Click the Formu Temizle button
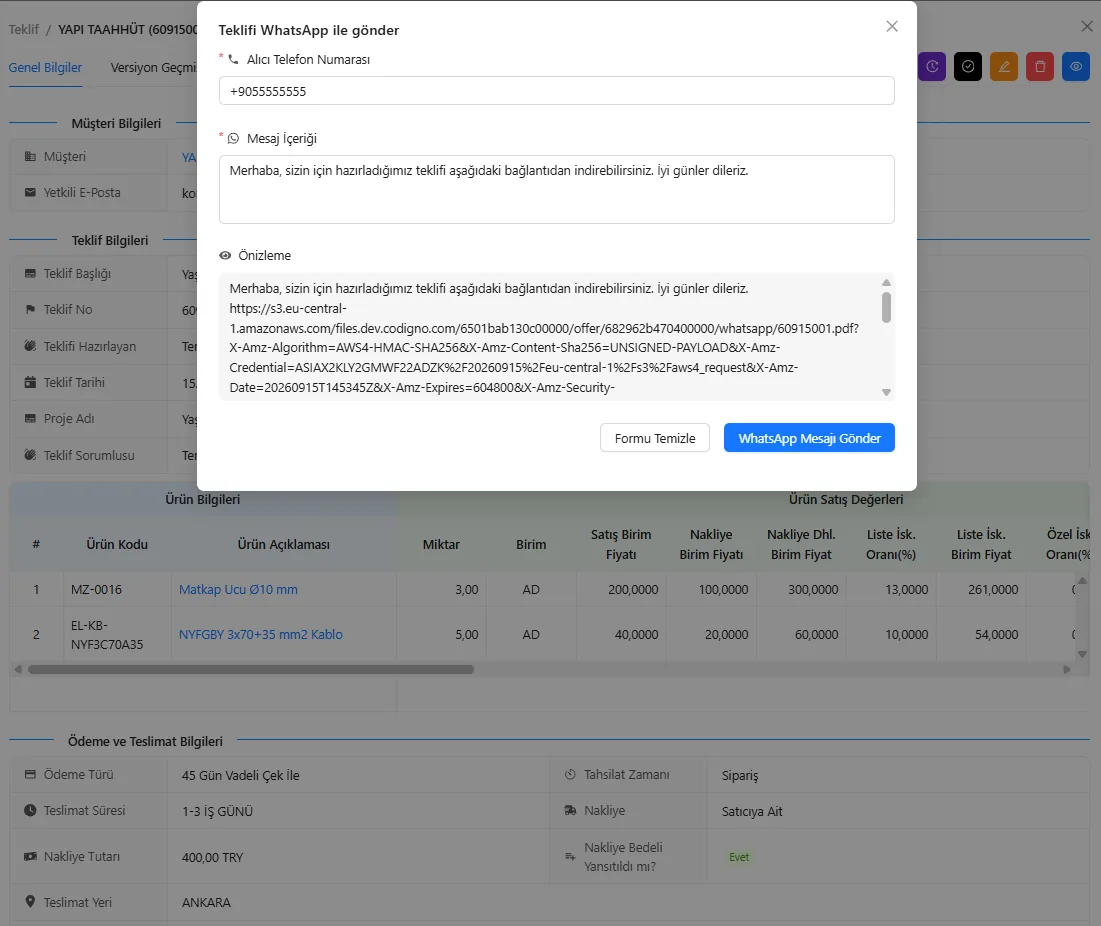 click(x=654, y=438)
